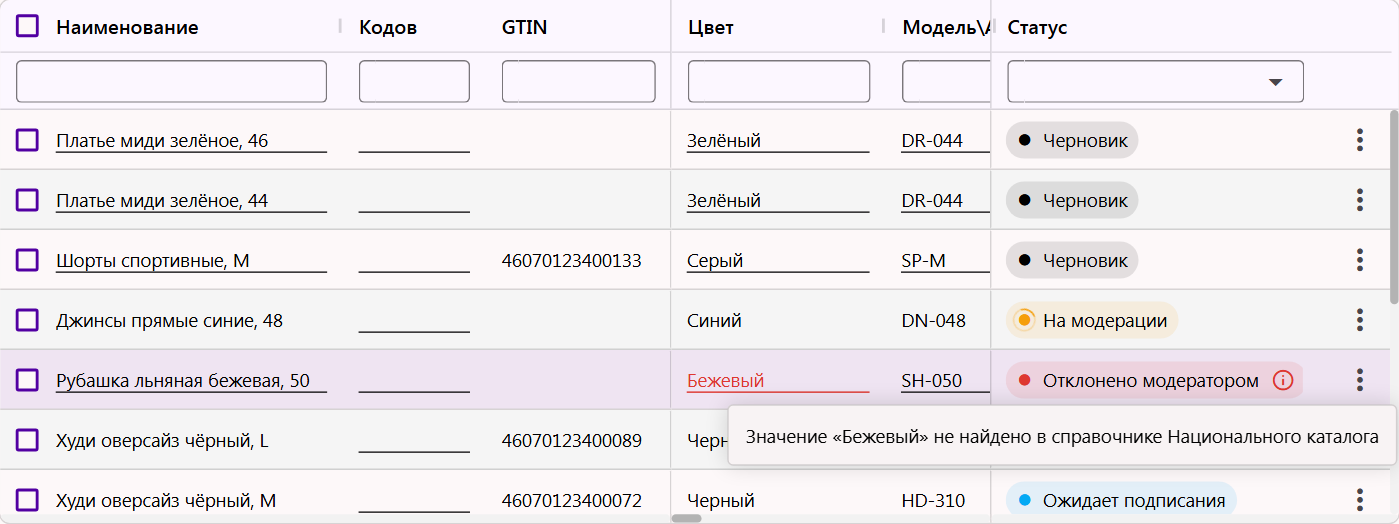Image resolution: width=1399 pixels, height=524 pixels.
Task: Click the GTIN column header
Action: click(x=524, y=27)
